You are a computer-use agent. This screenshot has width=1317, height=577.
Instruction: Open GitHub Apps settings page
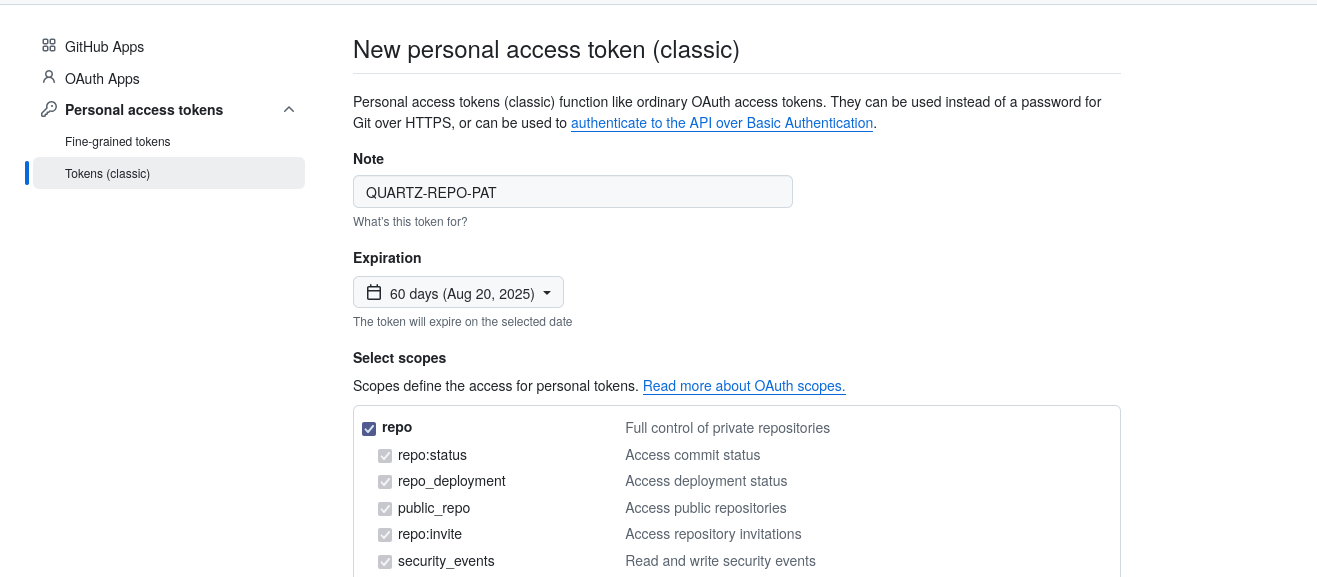pos(104,47)
